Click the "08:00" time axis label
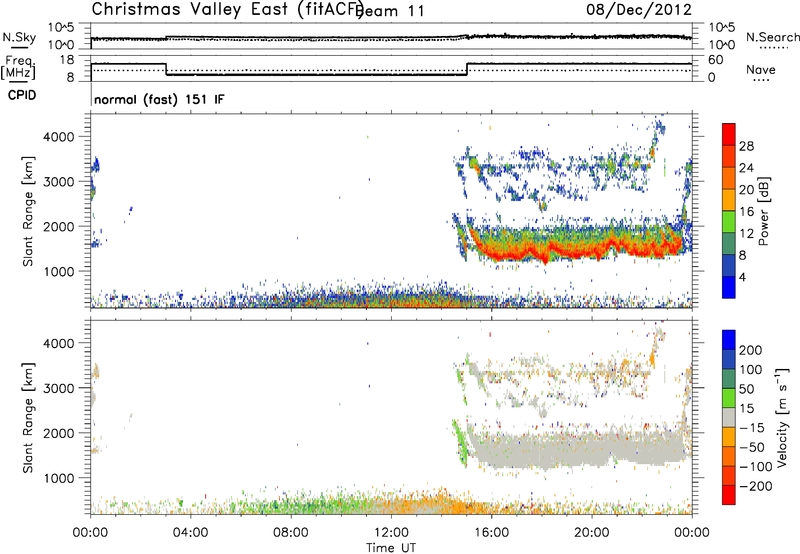The height and width of the screenshot is (554, 800). coord(291,533)
